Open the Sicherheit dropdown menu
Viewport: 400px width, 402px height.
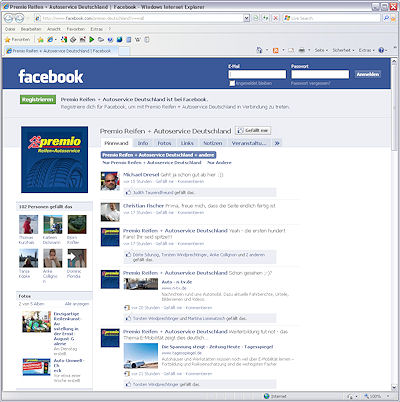(x=343, y=50)
